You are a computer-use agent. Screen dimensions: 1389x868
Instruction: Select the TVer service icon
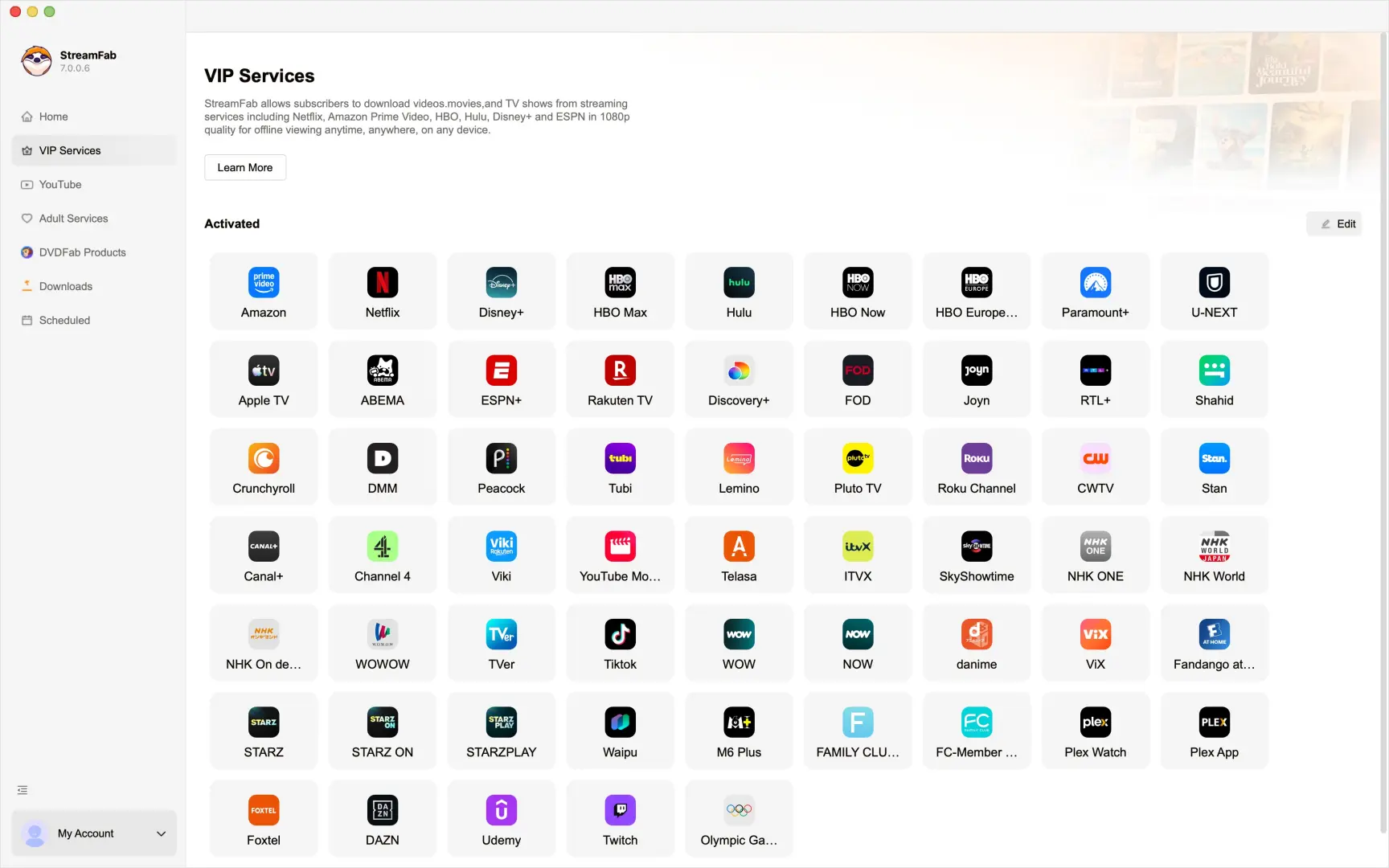coord(502,634)
